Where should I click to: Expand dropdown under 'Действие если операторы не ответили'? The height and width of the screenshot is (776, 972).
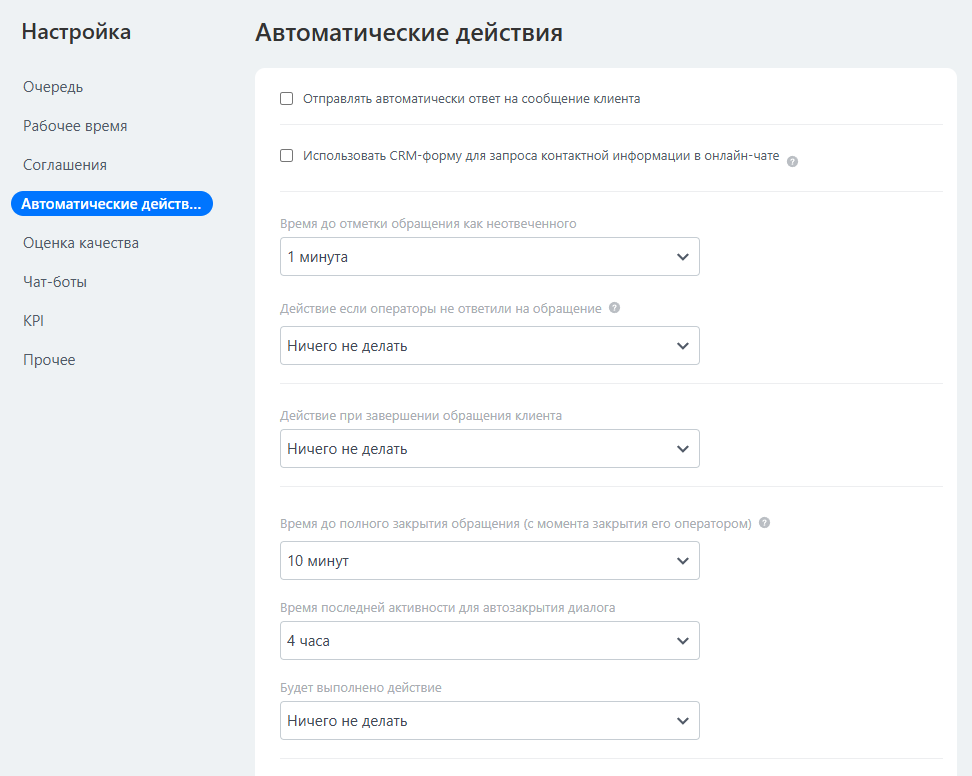click(490, 346)
